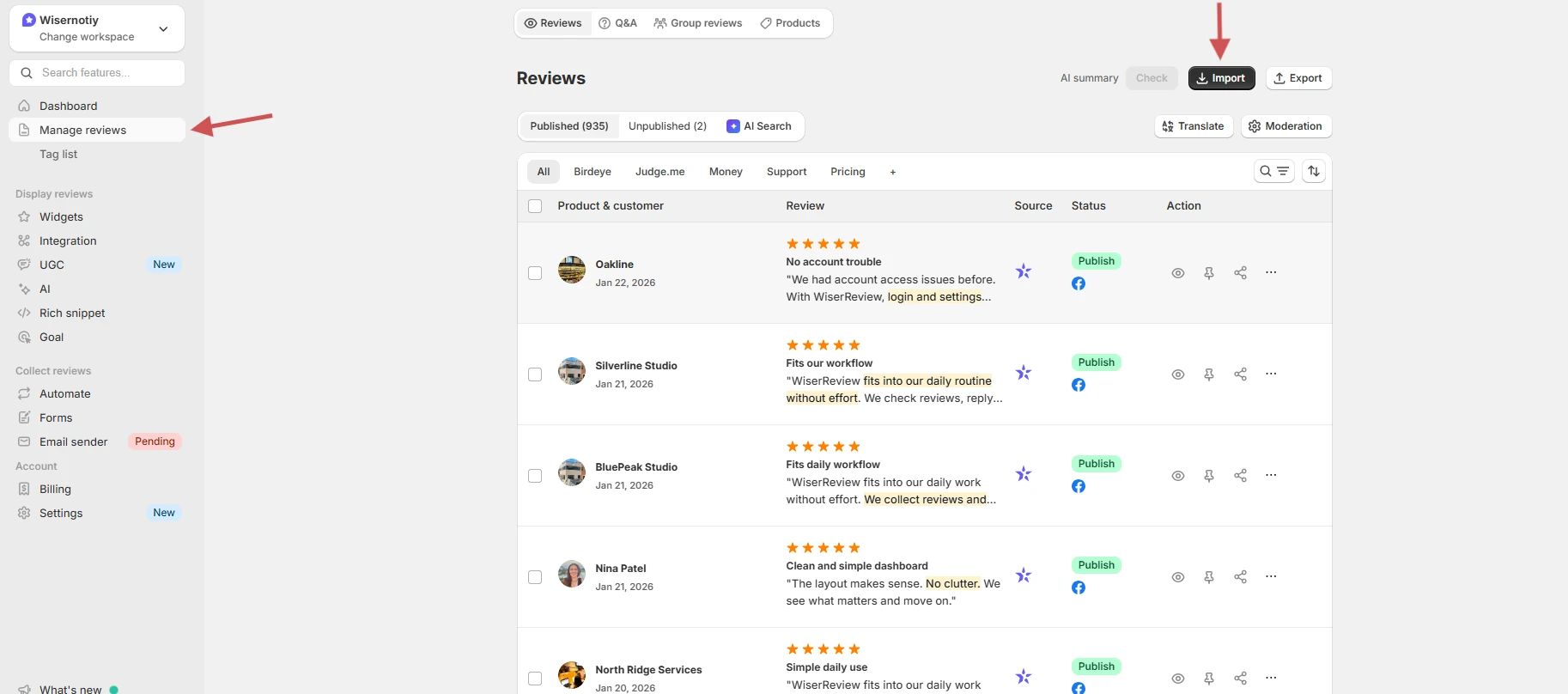Open AI Search tab
Image resolution: width=1568 pixels, height=694 pixels.
click(x=759, y=126)
